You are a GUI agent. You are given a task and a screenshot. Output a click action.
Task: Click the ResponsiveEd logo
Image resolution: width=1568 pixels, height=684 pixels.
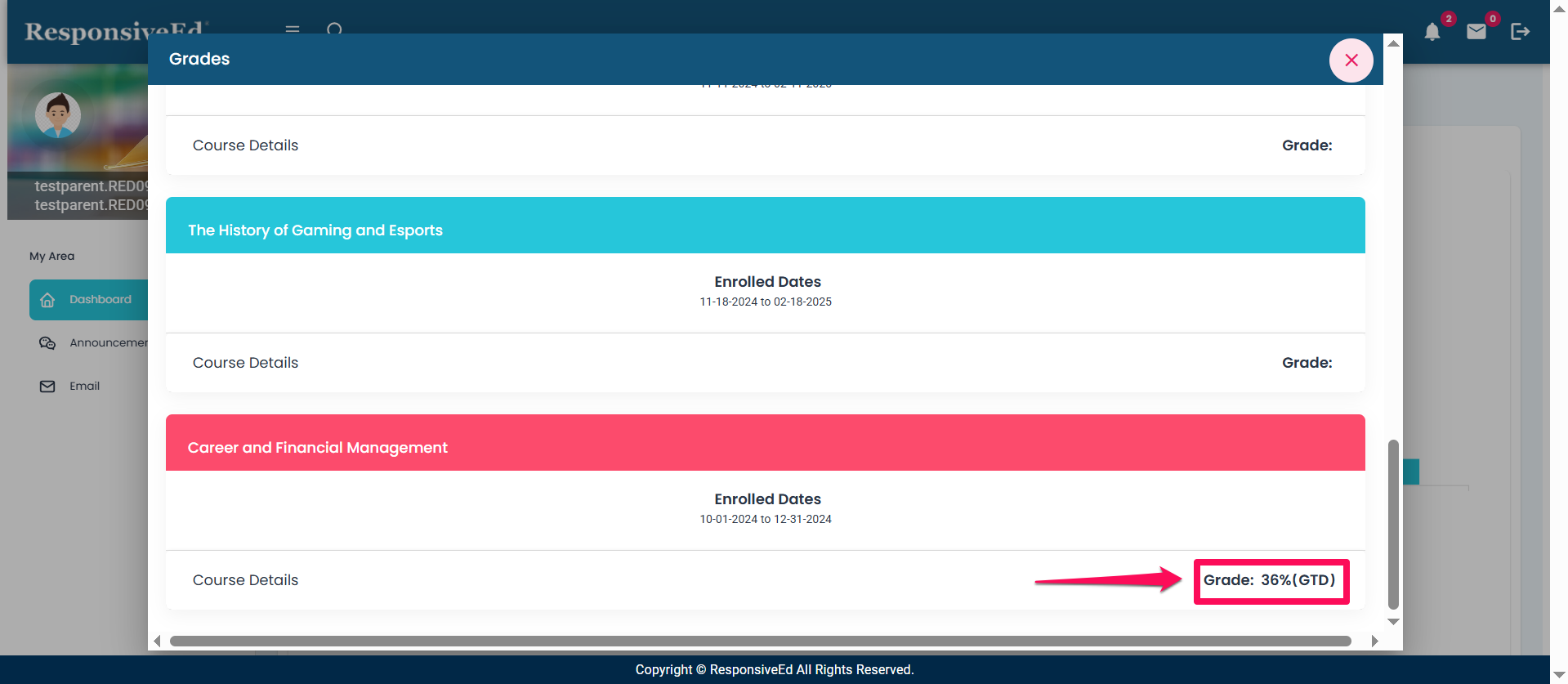coord(114,31)
